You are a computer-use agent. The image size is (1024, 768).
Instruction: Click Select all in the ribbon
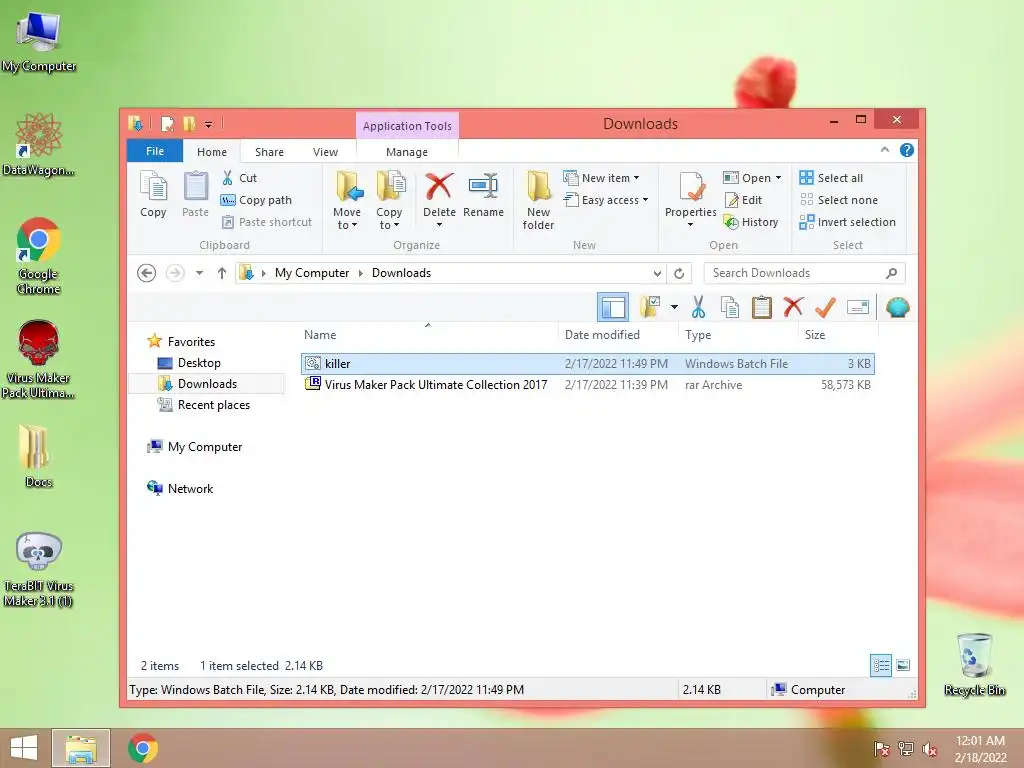(831, 178)
